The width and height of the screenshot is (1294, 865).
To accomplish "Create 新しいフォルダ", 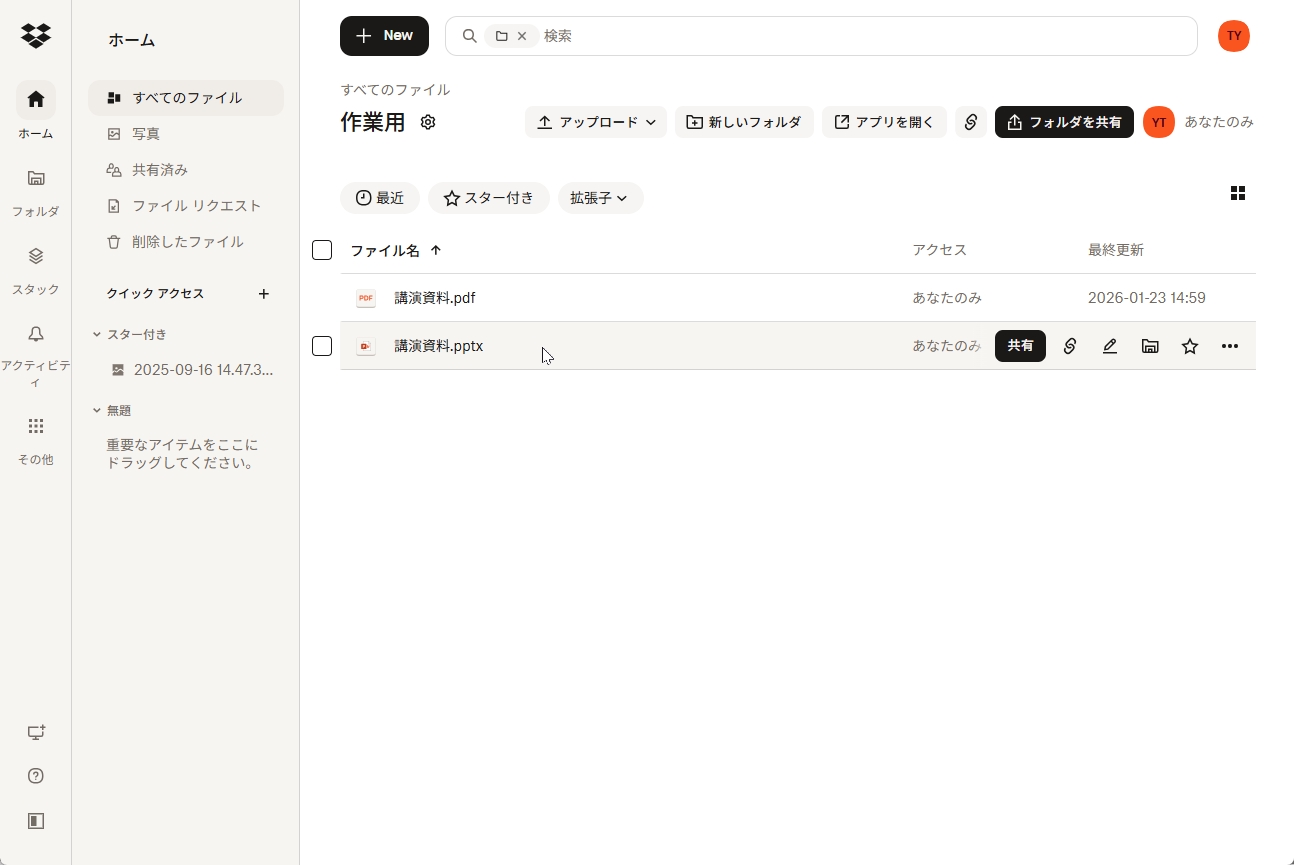I will coord(744,122).
